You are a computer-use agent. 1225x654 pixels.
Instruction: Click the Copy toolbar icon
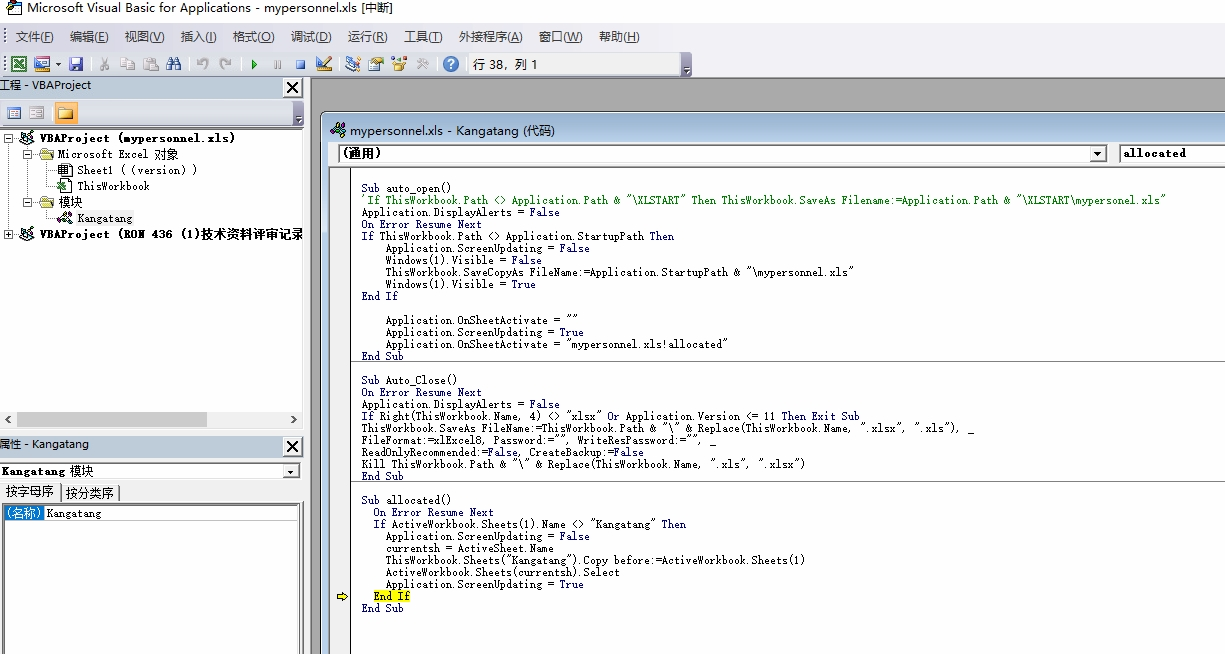127,64
